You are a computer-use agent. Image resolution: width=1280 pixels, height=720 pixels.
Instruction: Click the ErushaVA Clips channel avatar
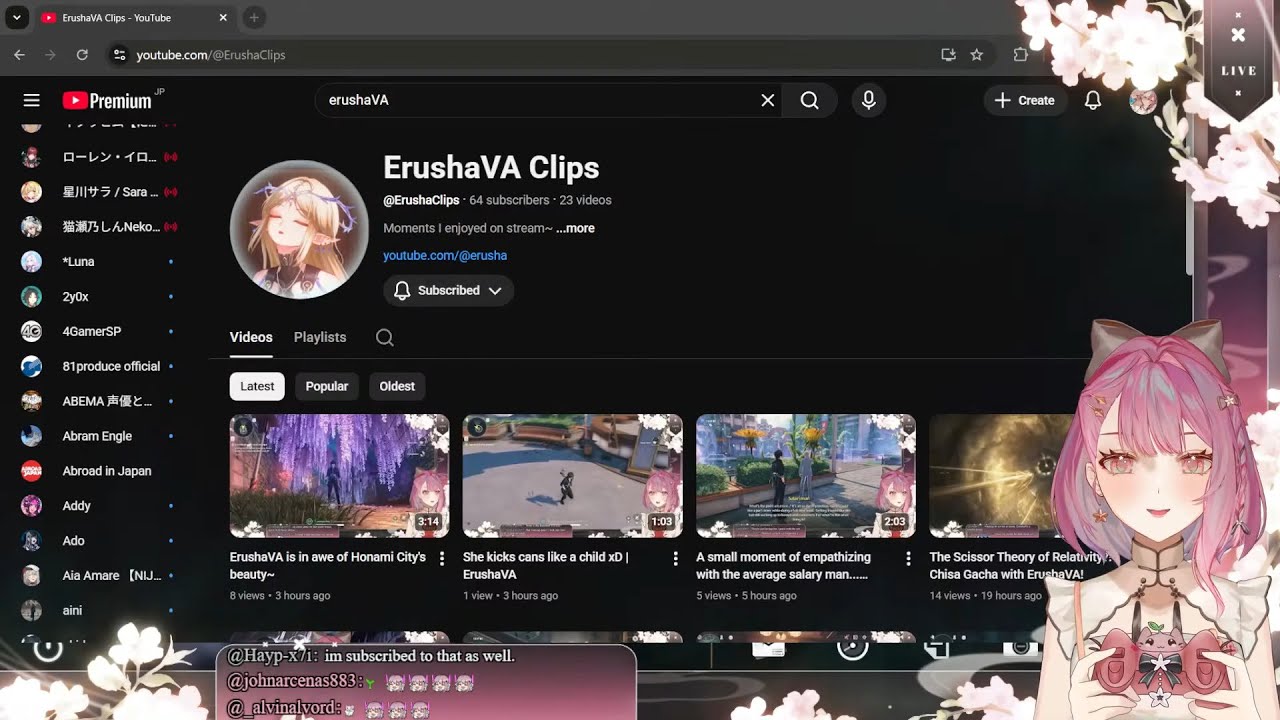click(299, 229)
